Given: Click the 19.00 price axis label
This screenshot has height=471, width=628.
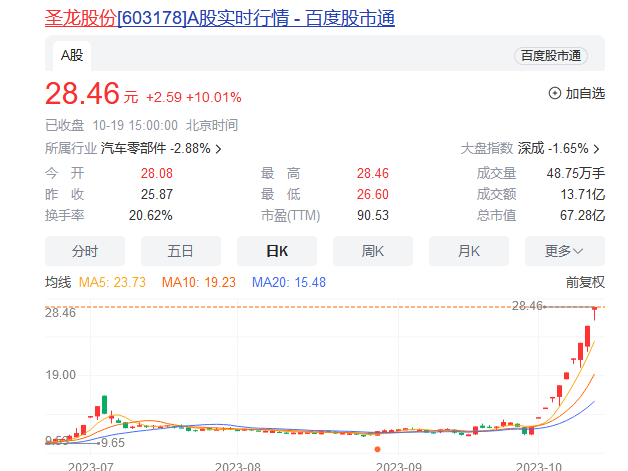Looking at the screenshot, I should pos(60,375).
